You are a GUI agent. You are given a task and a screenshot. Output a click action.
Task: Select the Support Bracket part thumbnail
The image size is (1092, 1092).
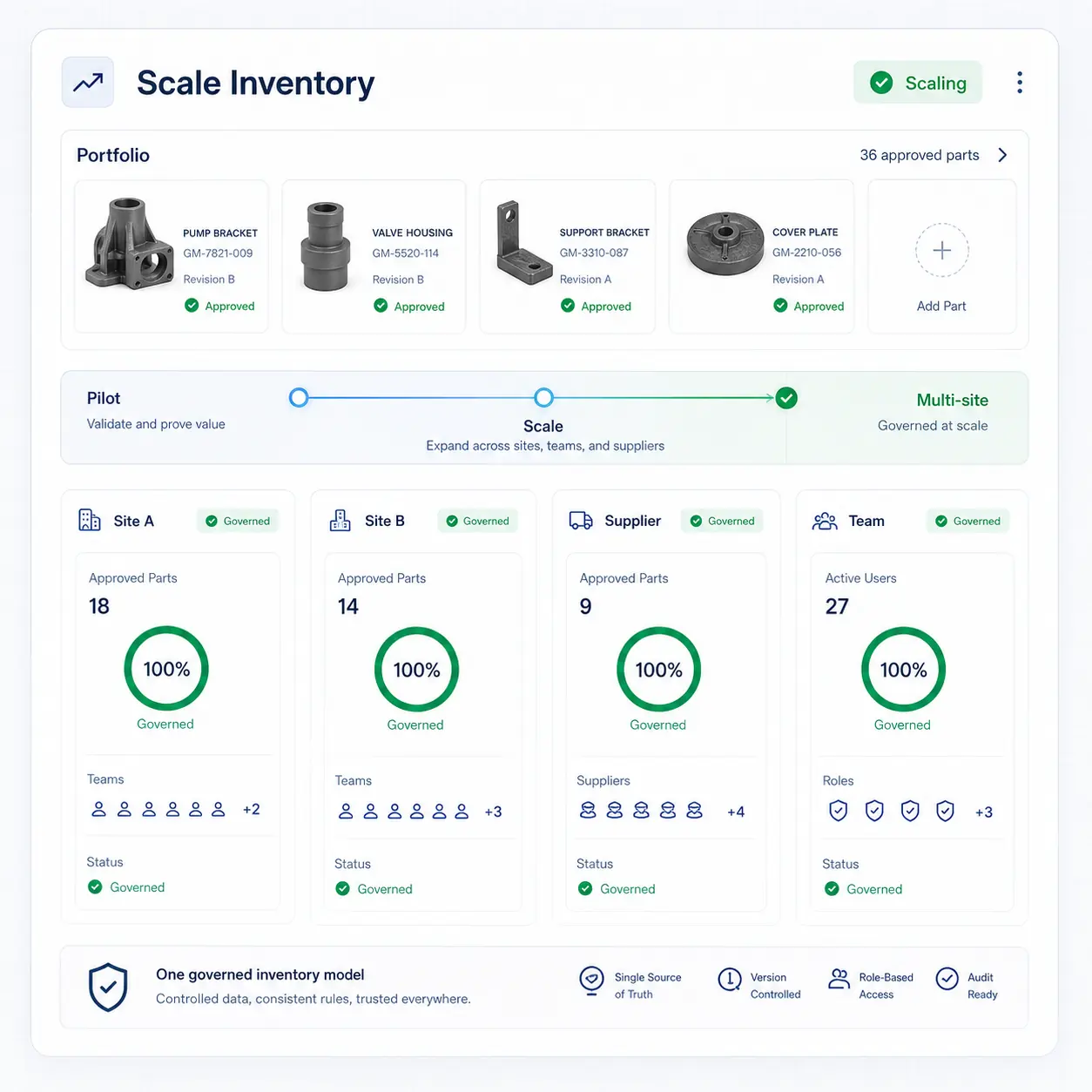(x=523, y=244)
